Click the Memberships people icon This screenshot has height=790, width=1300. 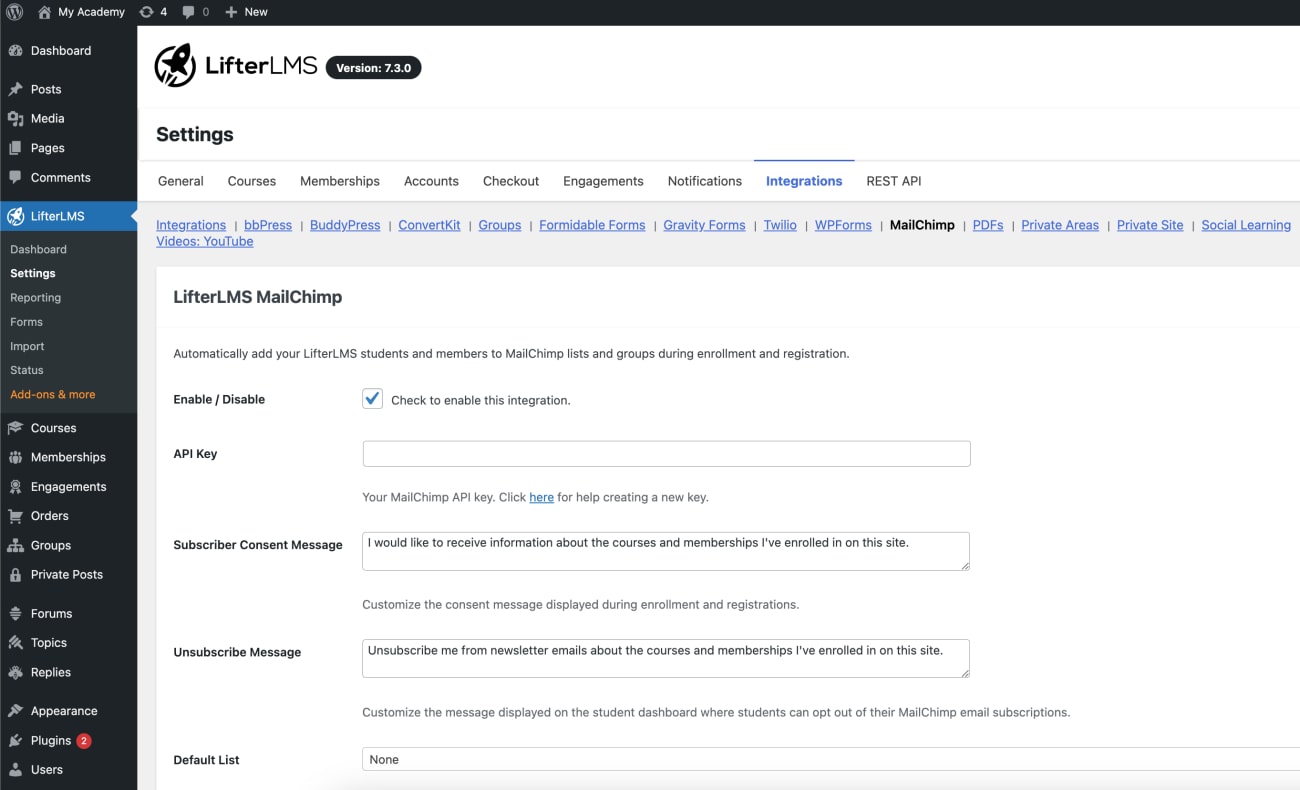pos(15,457)
